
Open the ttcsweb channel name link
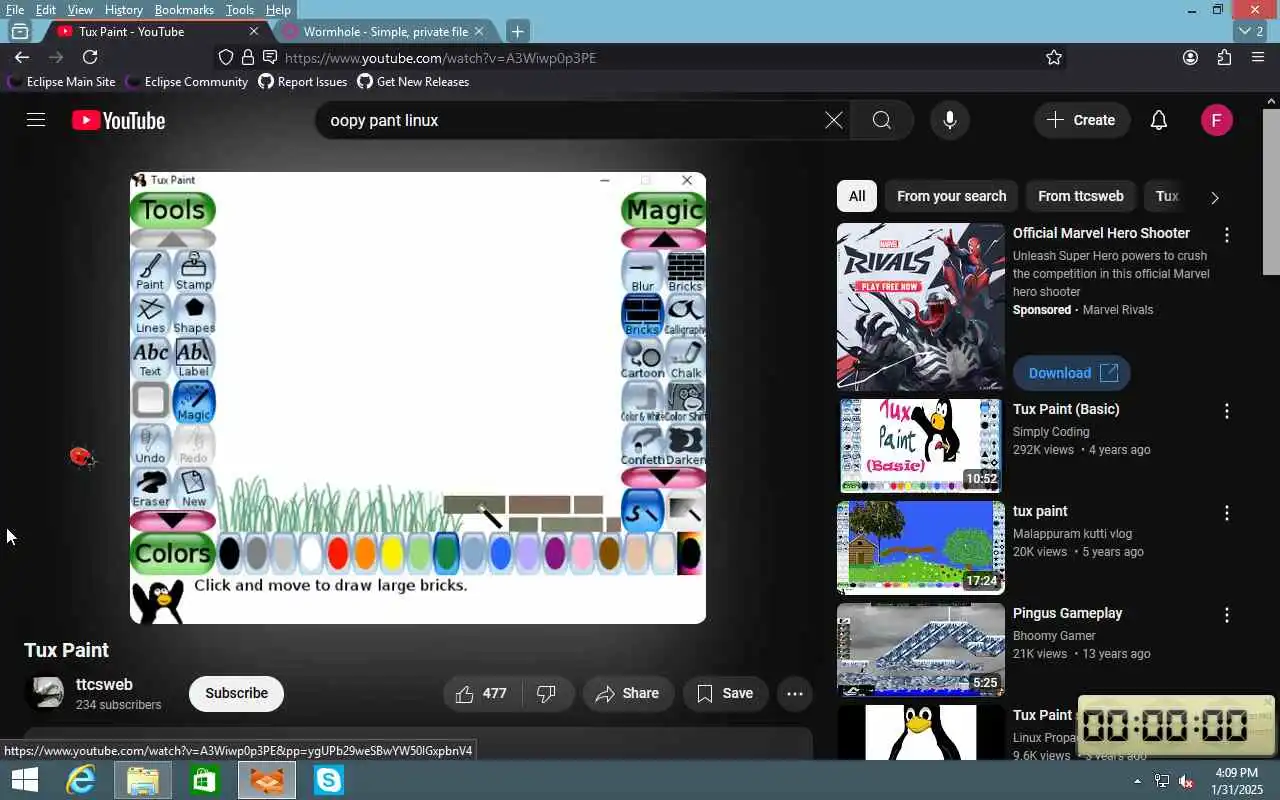[x=104, y=685]
